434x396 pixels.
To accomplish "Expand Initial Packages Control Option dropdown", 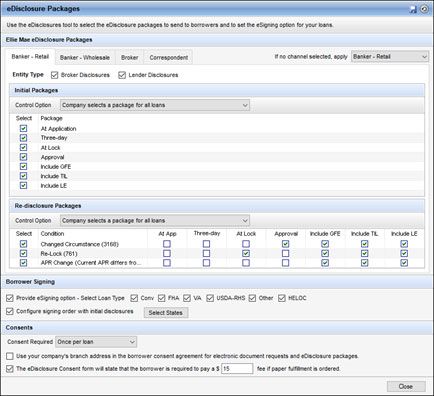I will coord(155,105).
